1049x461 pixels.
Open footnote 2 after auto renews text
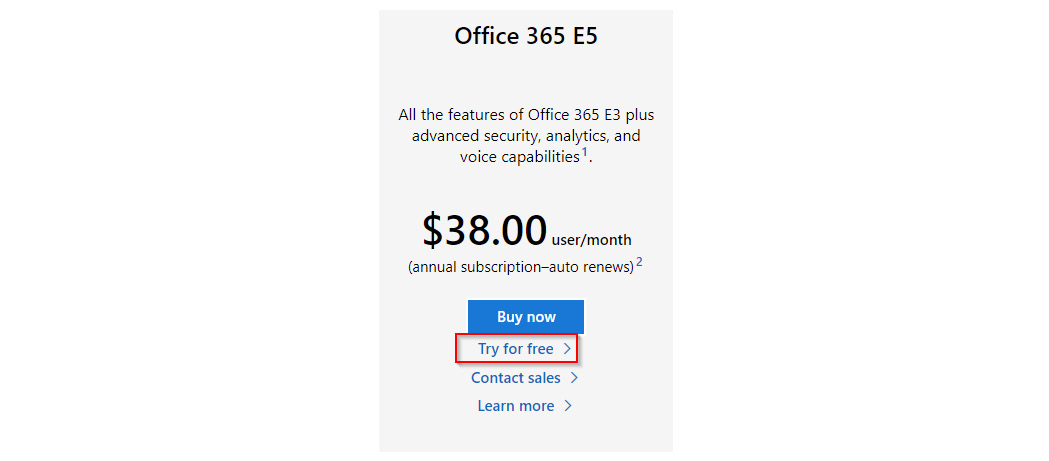pos(640,262)
